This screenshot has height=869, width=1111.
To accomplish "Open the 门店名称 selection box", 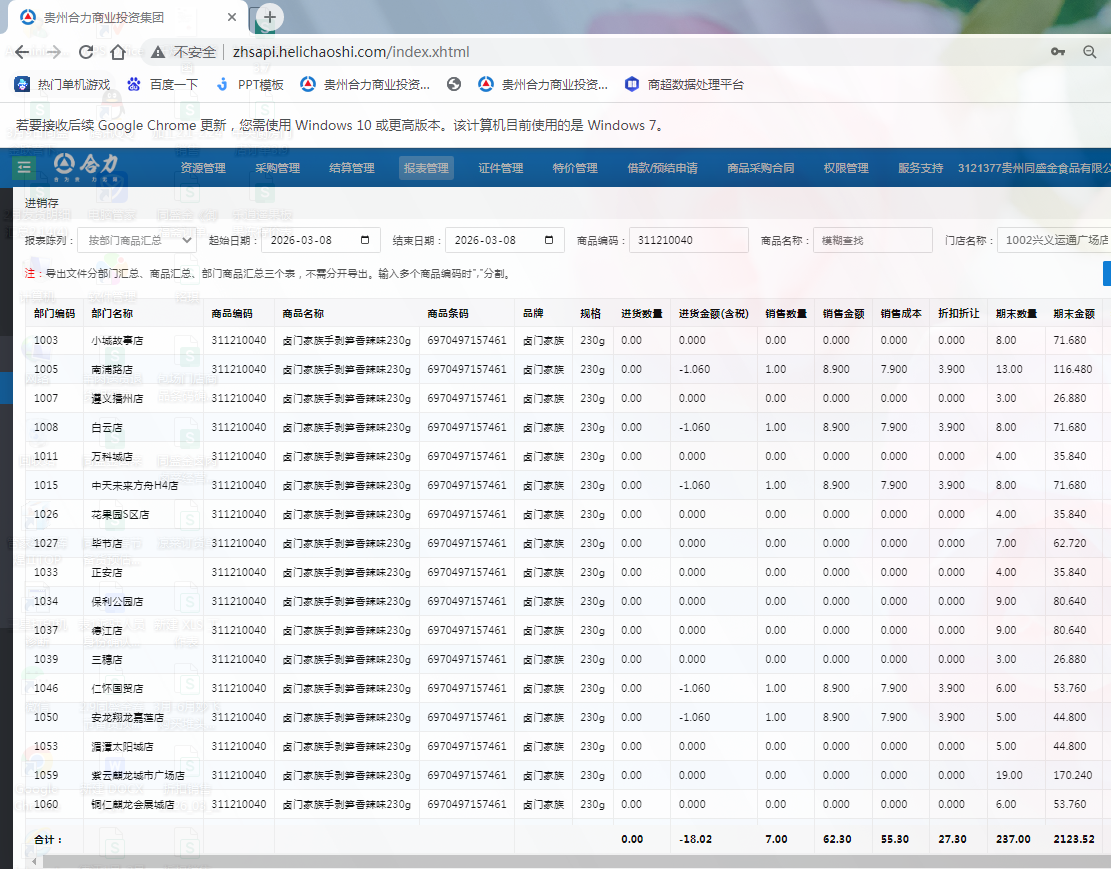I will click(1056, 240).
